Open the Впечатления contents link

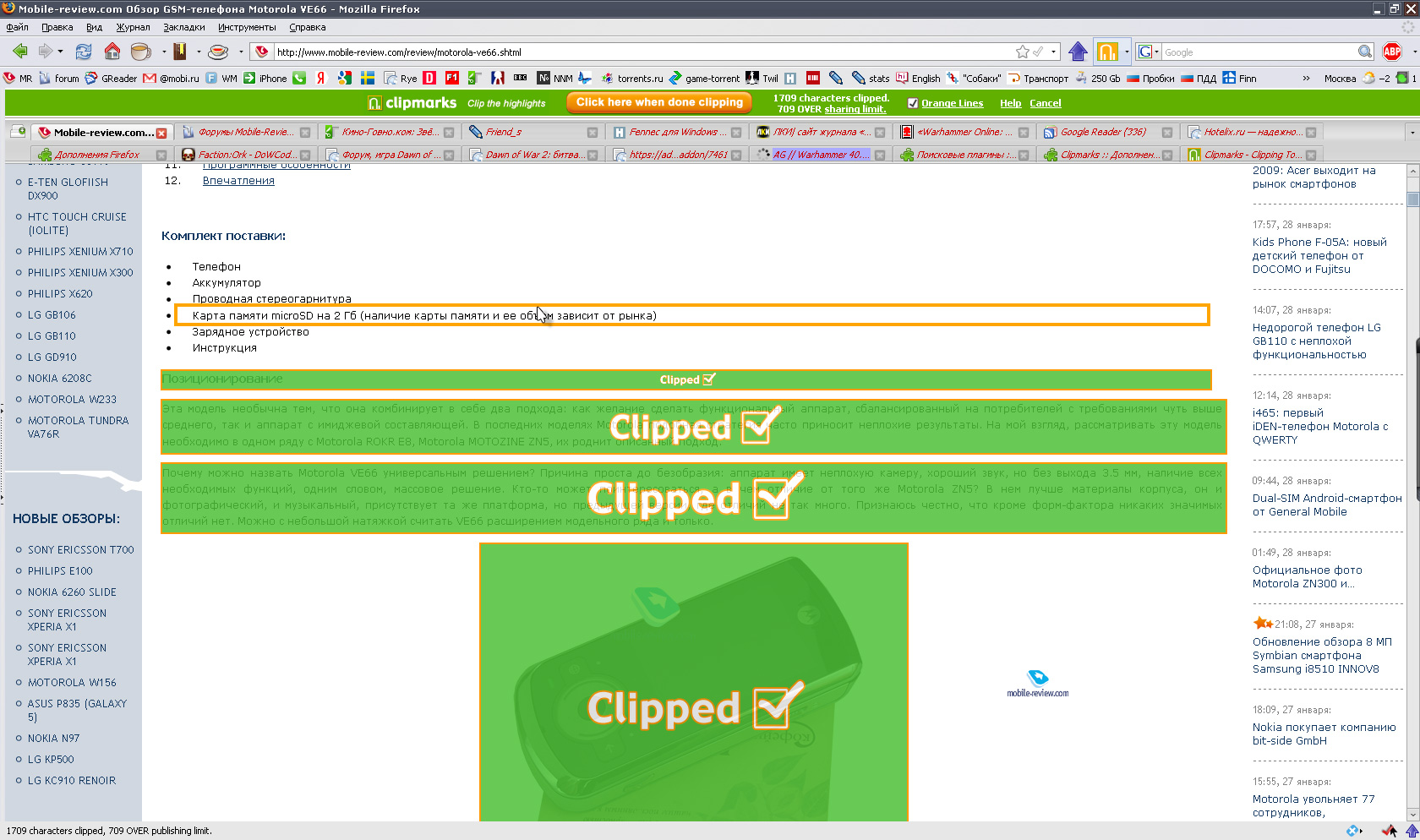coord(238,180)
